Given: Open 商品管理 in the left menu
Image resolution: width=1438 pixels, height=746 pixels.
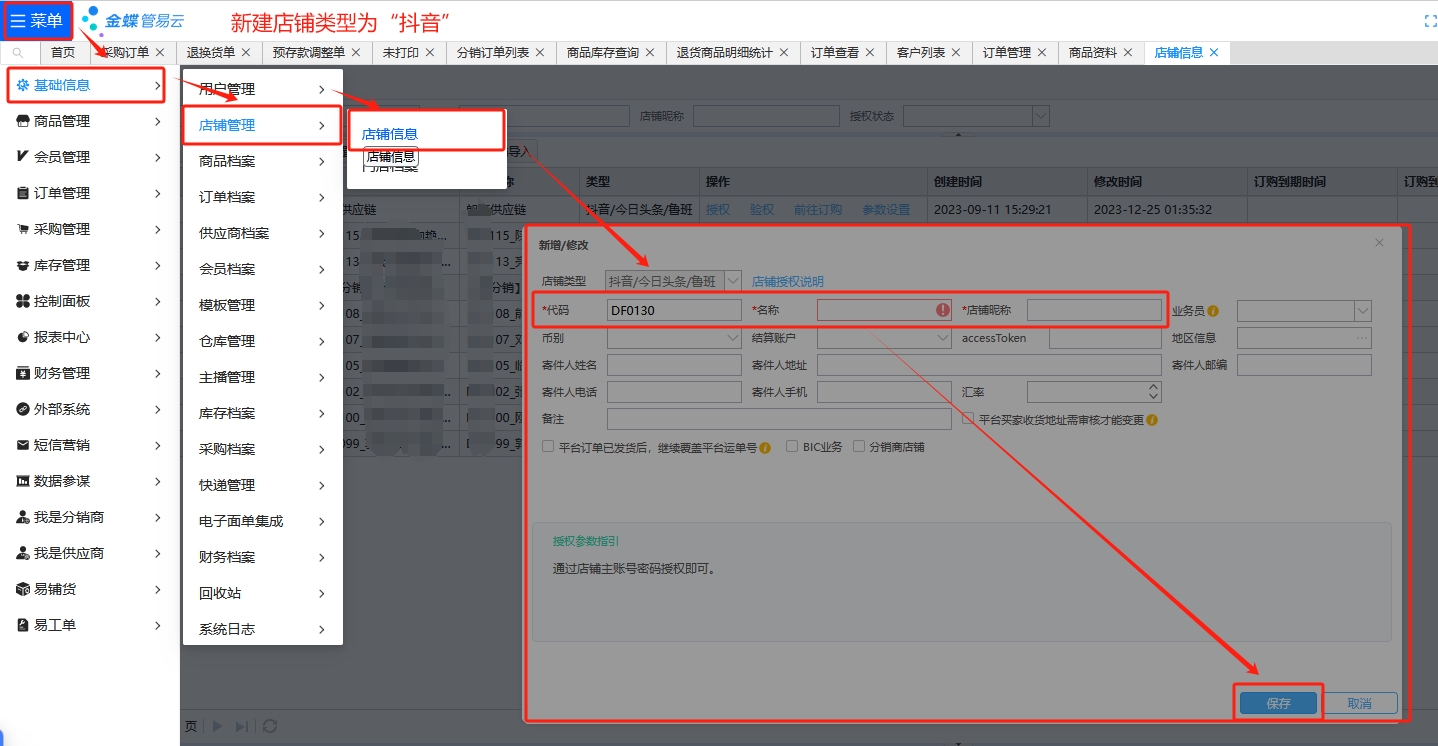Looking at the screenshot, I should click(x=62, y=121).
